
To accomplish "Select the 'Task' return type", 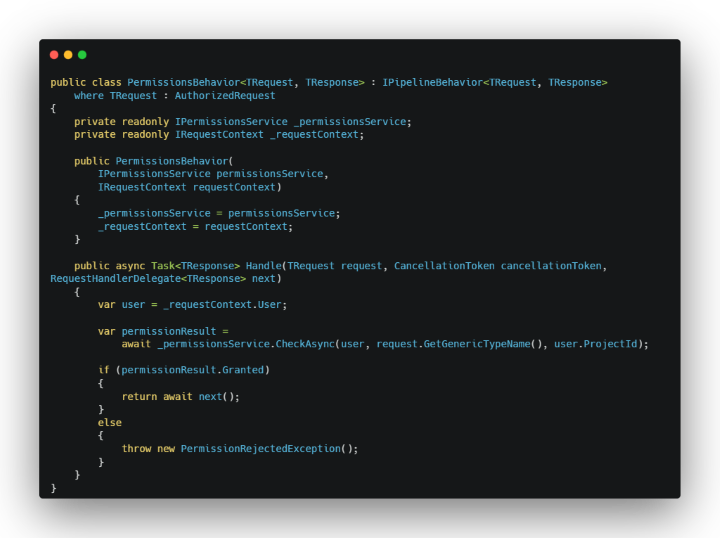I will coord(163,266).
